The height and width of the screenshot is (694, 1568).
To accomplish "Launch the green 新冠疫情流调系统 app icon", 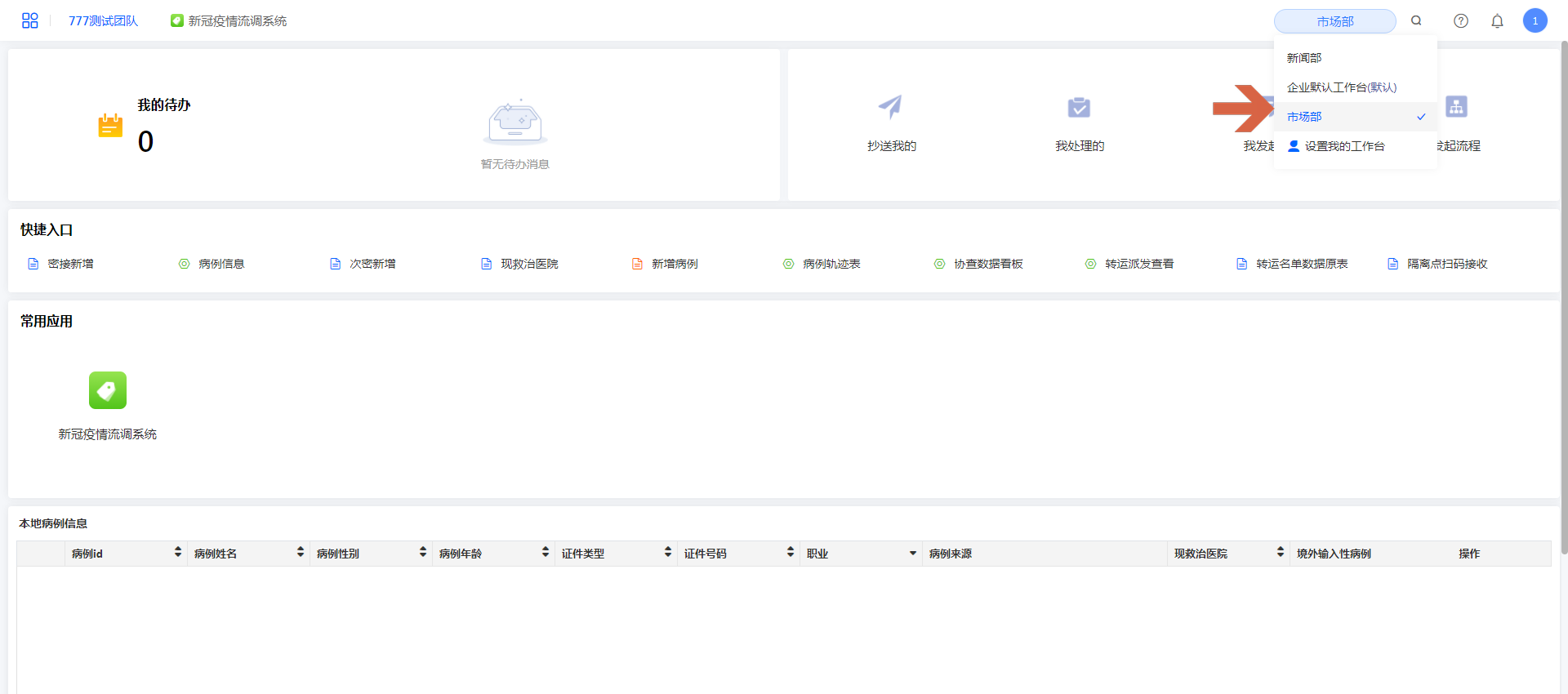I will 108,390.
